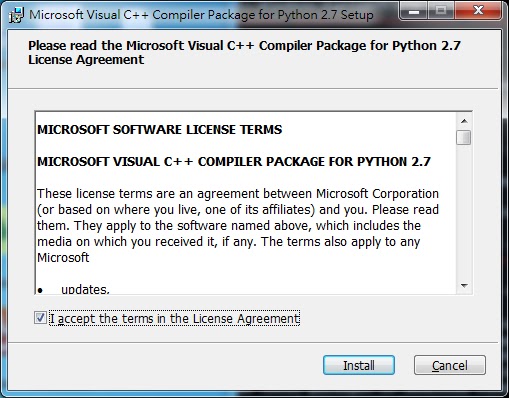Click the license scrollbar thumb
The width and height of the screenshot is (509, 398).
pos(464,137)
